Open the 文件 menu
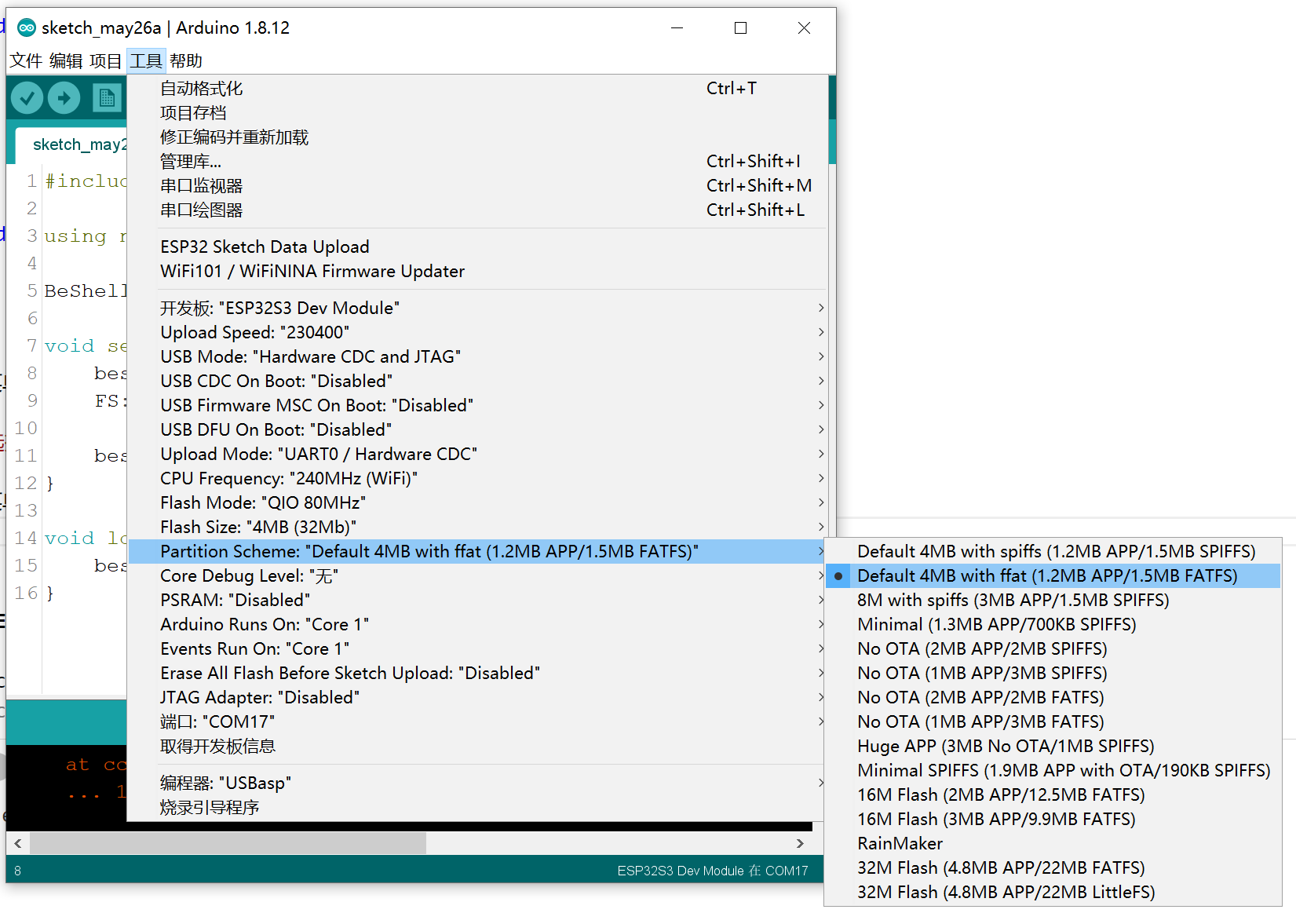The image size is (1296, 924). click(x=26, y=61)
